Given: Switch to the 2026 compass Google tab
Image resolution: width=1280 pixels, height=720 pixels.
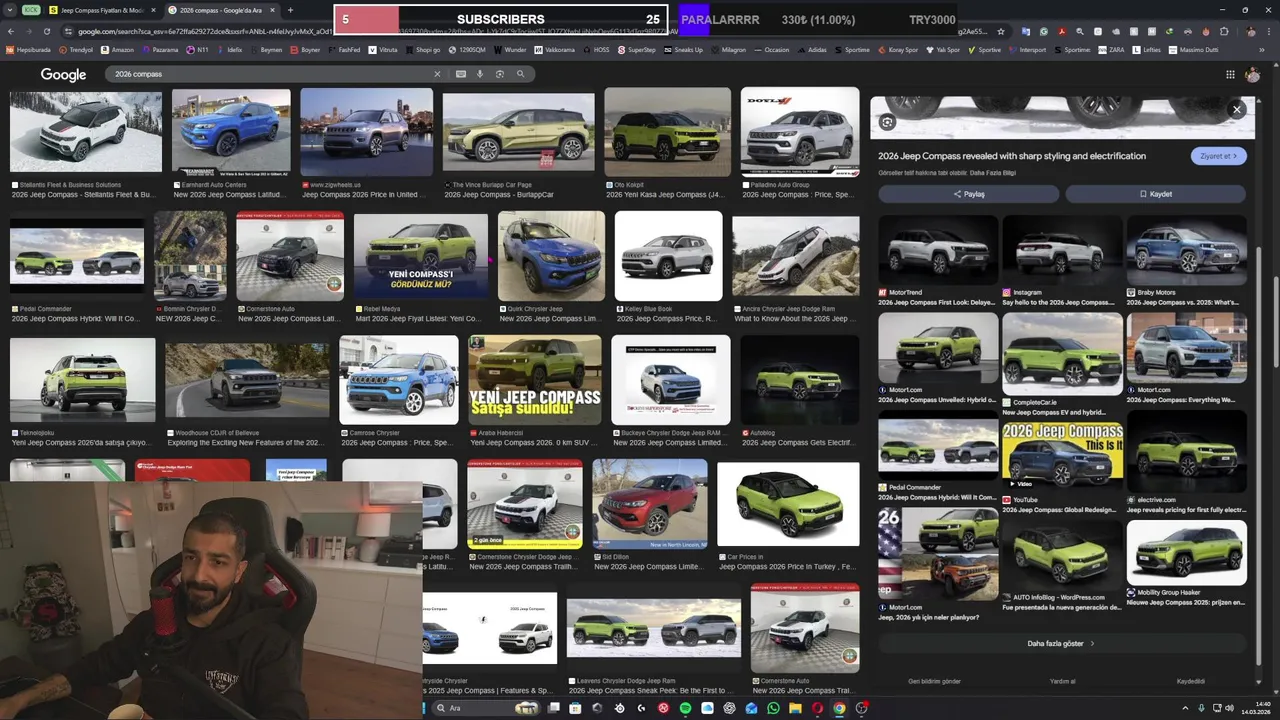Looking at the screenshot, I should [220, 10].
